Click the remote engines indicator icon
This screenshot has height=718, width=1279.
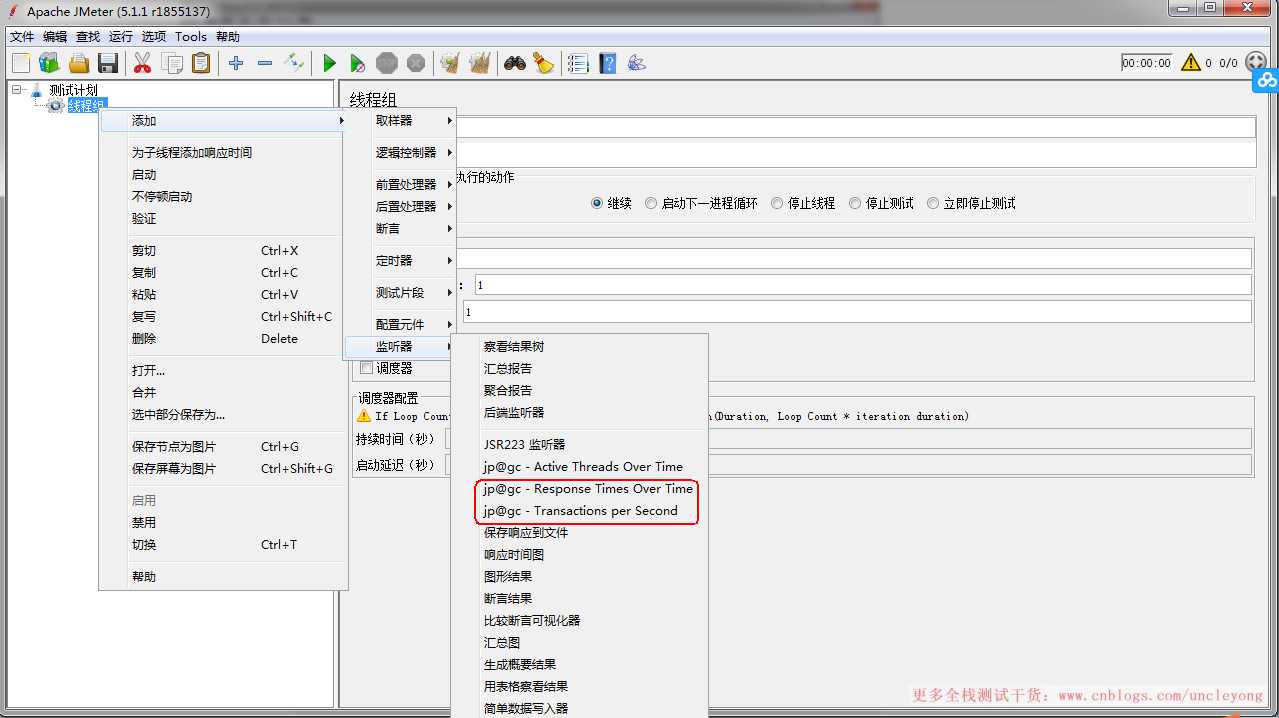click(1257, 62)
